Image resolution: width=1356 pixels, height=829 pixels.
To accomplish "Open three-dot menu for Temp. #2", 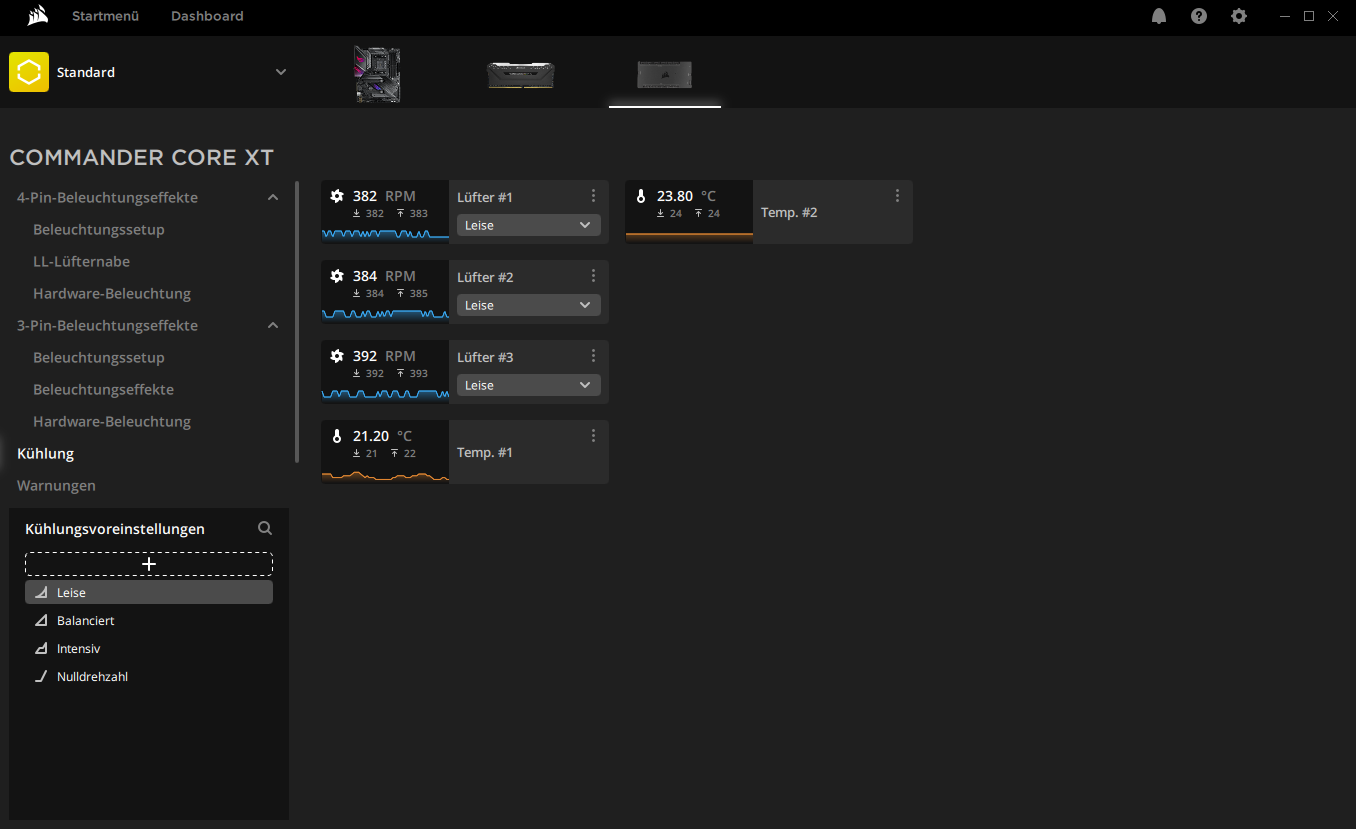I will point(897,196).
